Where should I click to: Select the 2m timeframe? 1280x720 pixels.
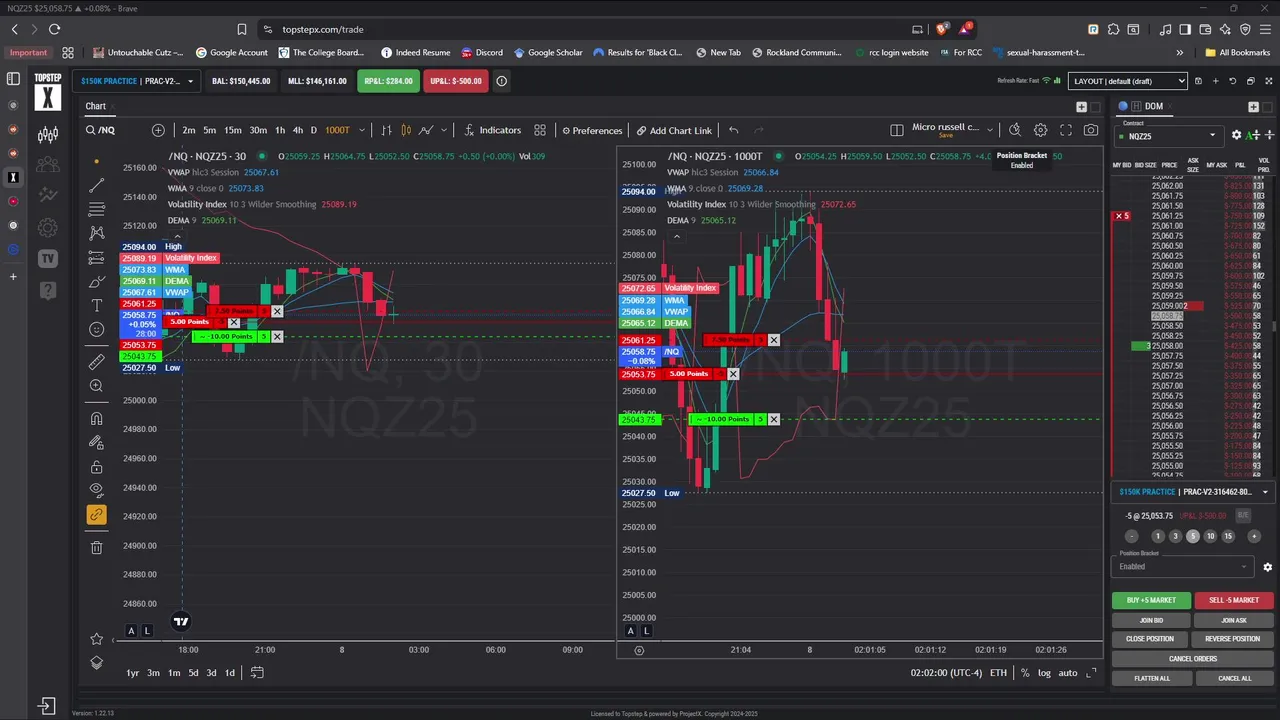click(x=189, y=130)
